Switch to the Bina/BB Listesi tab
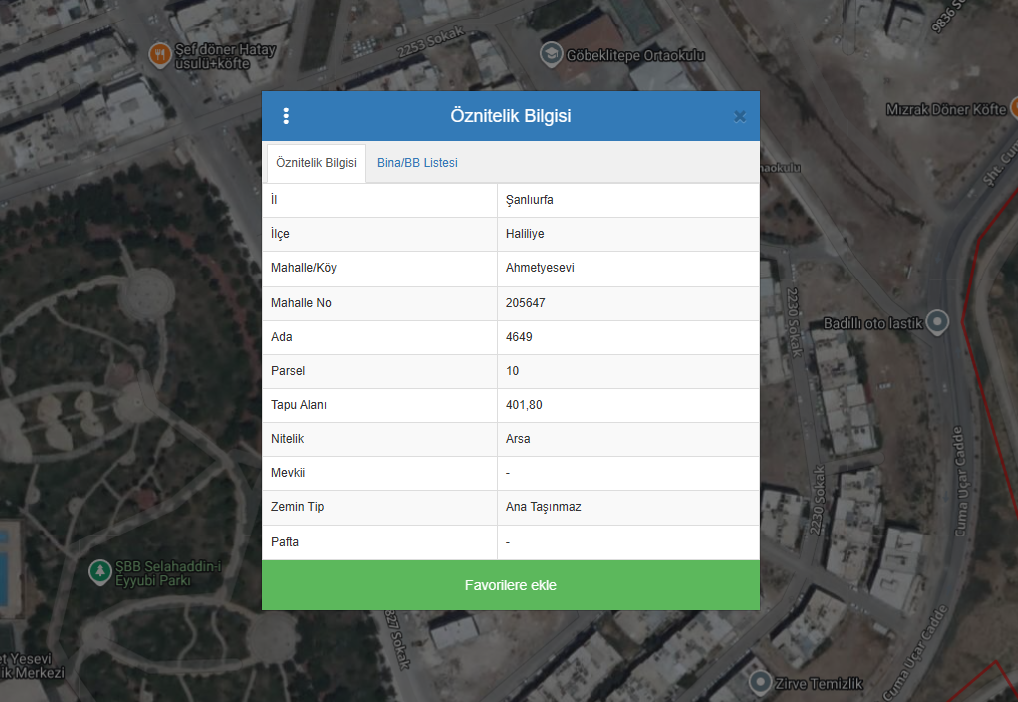The height and width of the screenshot is (702, 1018). (417, 163)
